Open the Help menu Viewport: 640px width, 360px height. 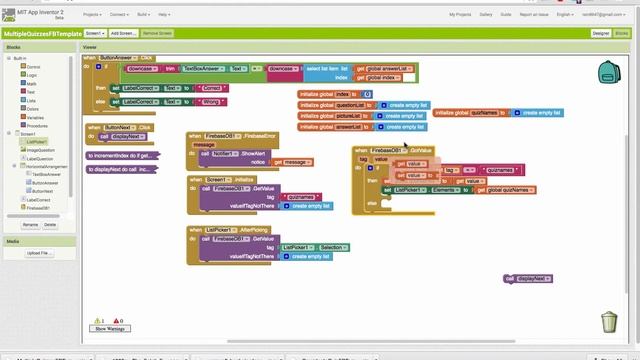164,15
